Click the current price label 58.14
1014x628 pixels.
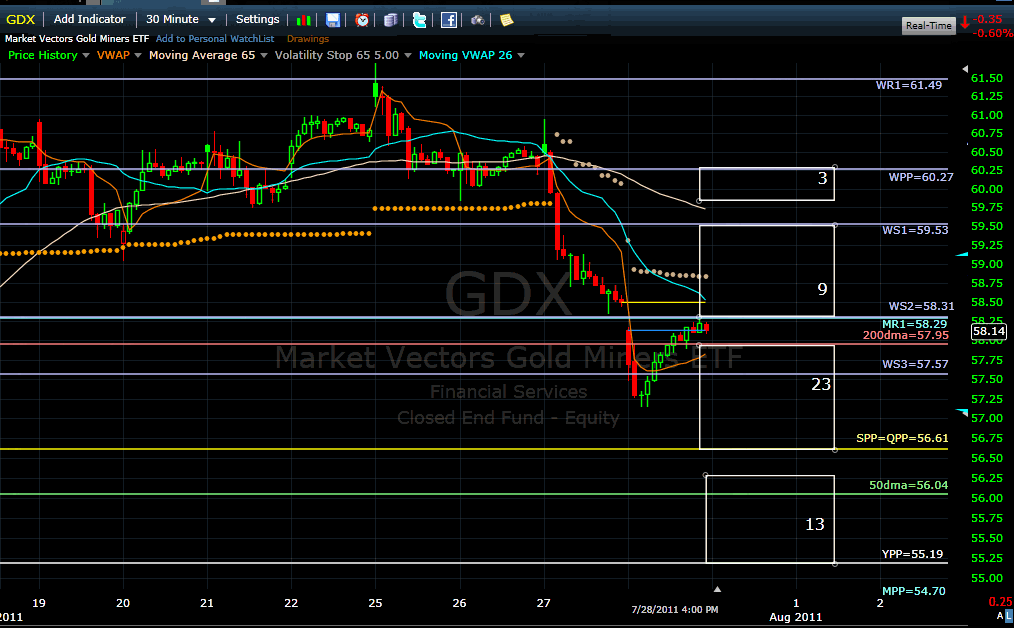tap(989, 331)
